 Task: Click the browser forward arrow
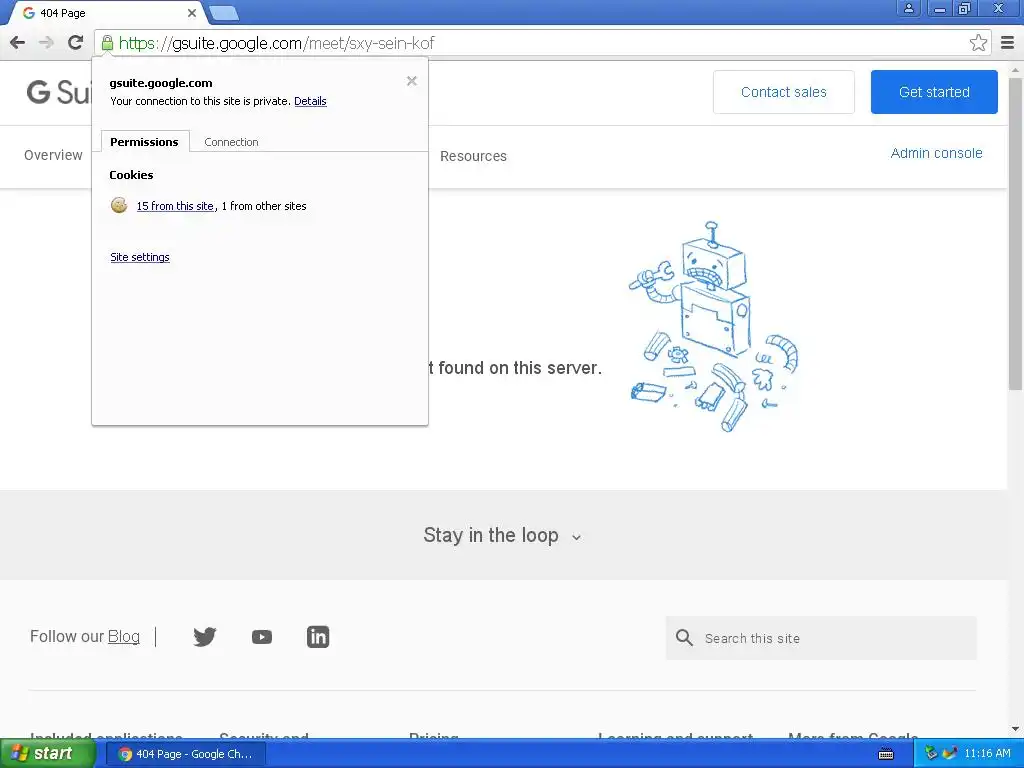tap(46, 43)
